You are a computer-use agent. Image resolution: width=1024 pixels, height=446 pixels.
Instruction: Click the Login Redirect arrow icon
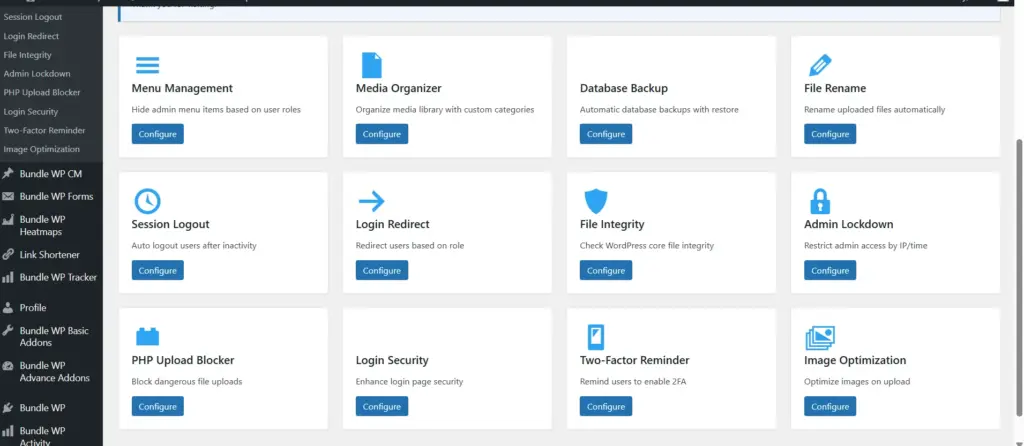click(372, 202)
